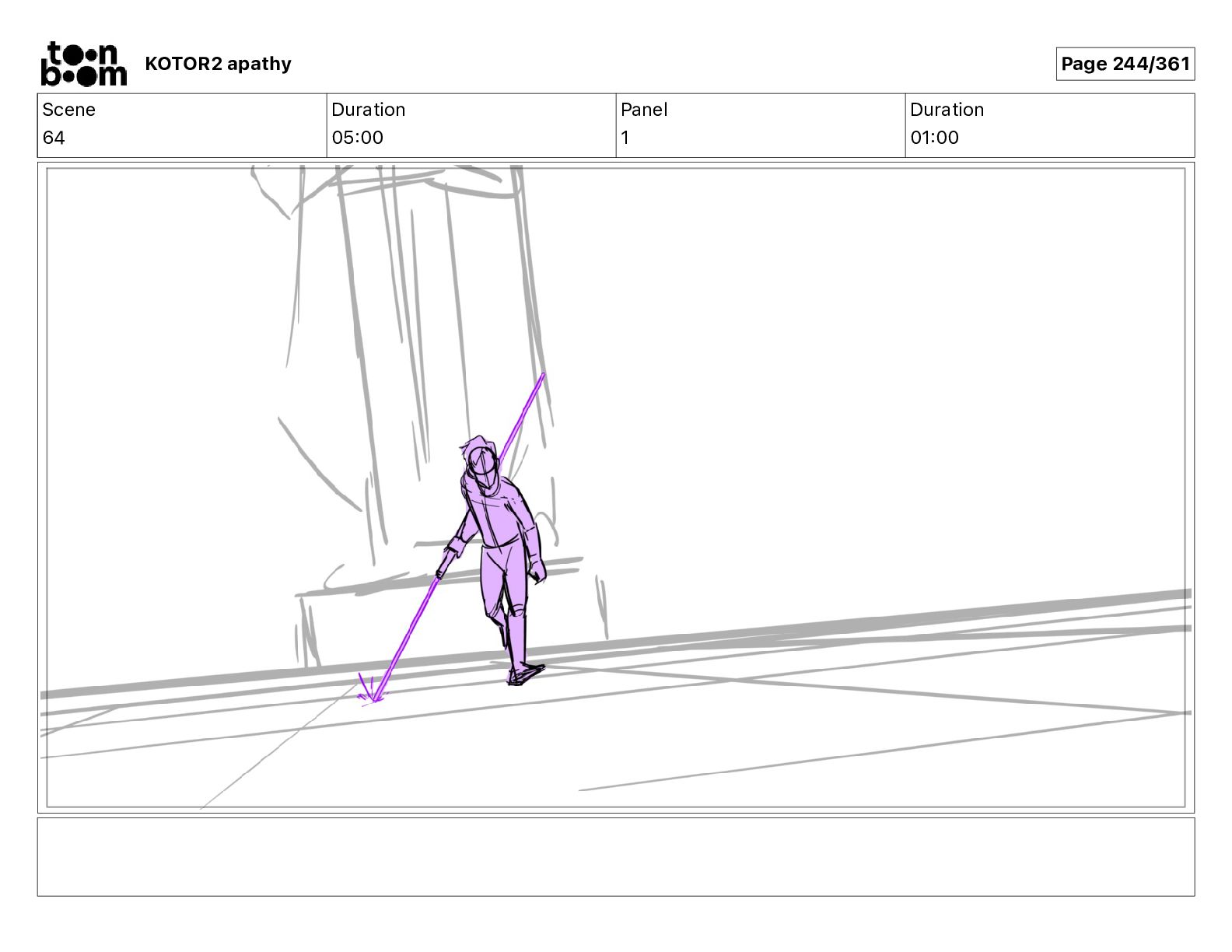Click the empty notes box below the panel
The width and height of the screenshot is (1232, 952).
(615, 856)
